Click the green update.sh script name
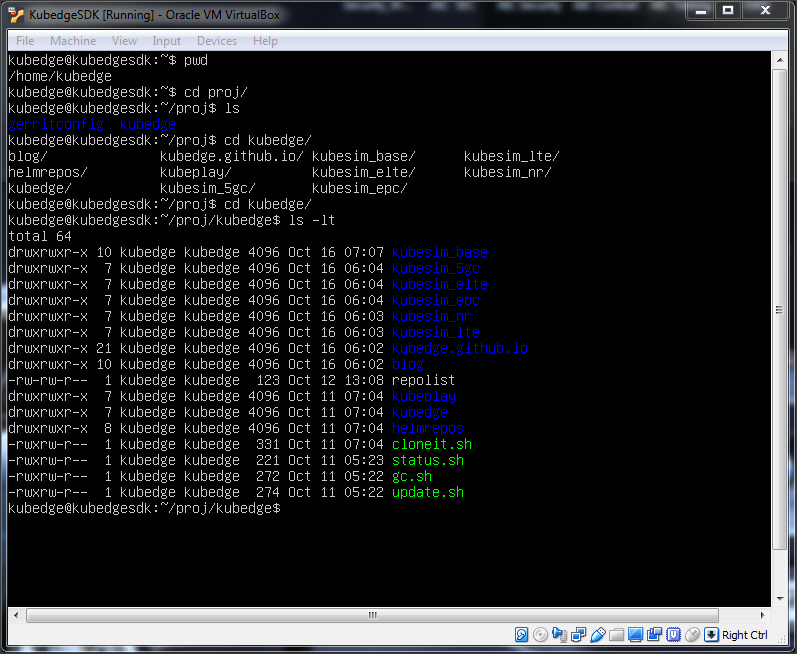Image resolution: width=797 pixels, height=654 pixels. coord(427,492)
